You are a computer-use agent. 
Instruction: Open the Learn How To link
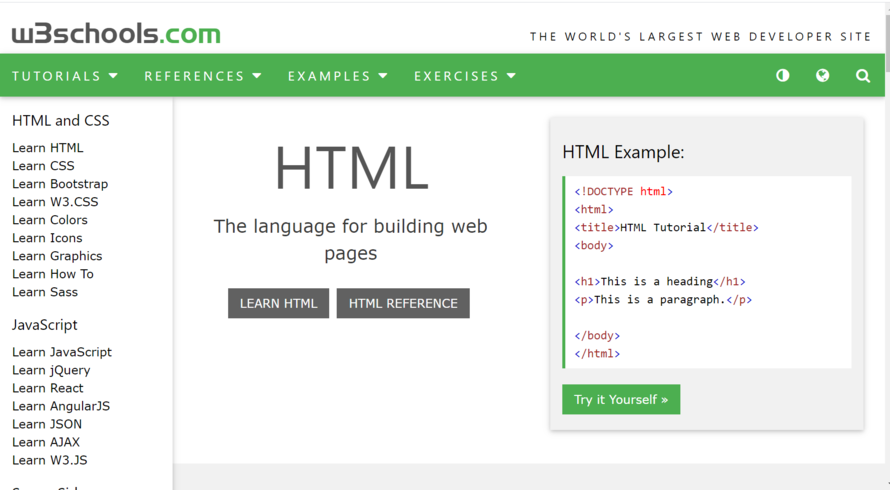tap(53, 274)
